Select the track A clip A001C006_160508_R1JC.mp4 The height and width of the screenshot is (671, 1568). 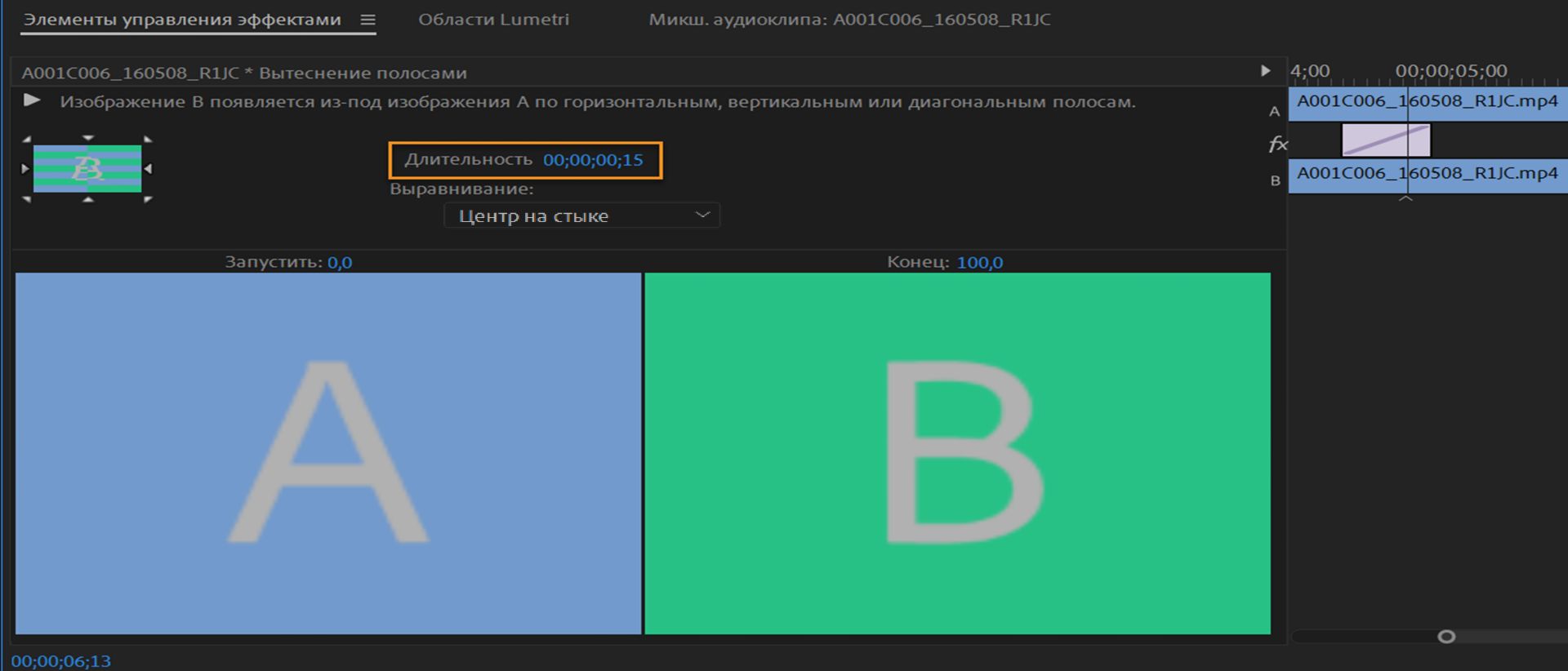[1428, 104]
